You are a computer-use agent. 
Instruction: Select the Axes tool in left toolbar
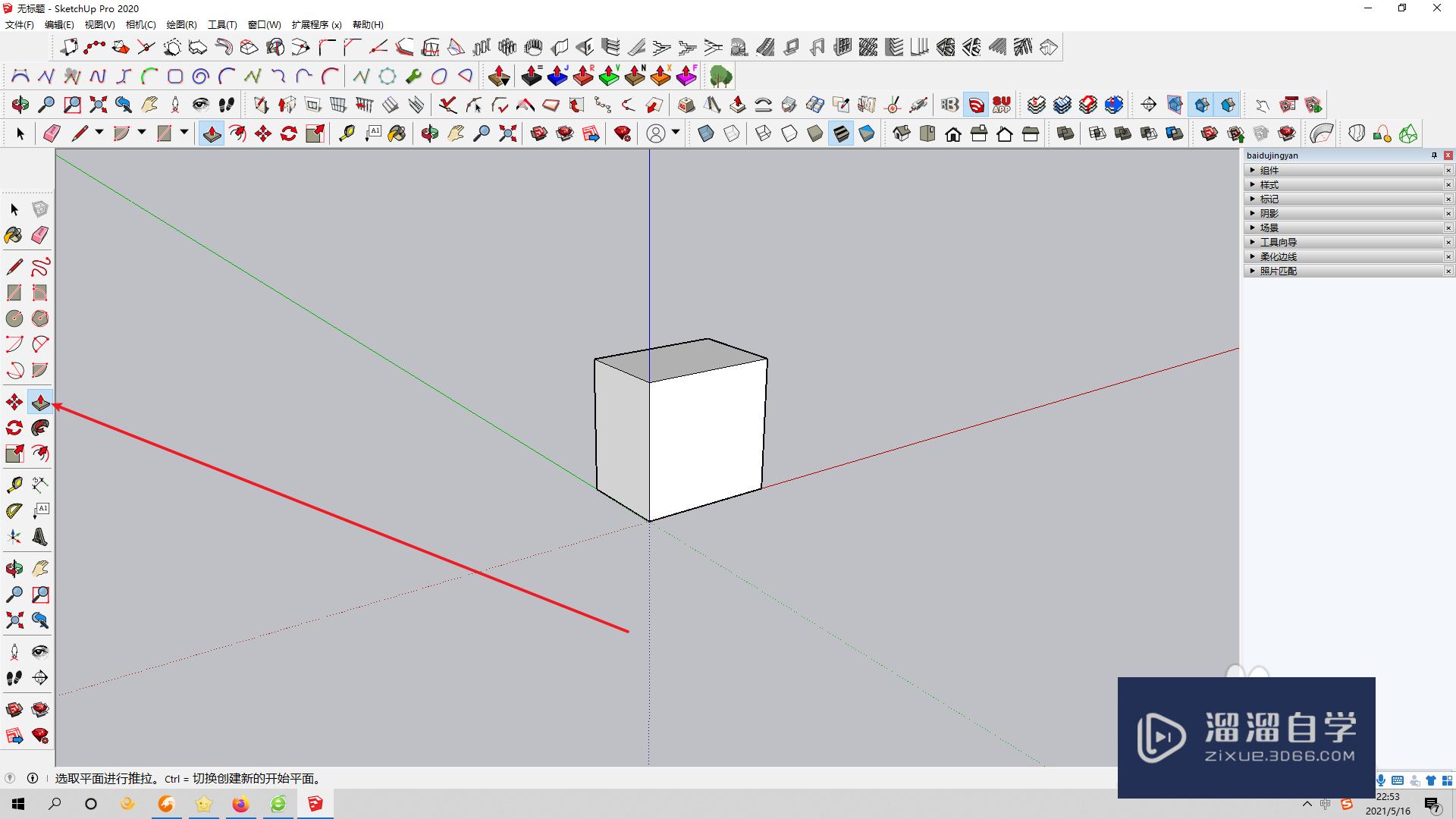[14, 537]
